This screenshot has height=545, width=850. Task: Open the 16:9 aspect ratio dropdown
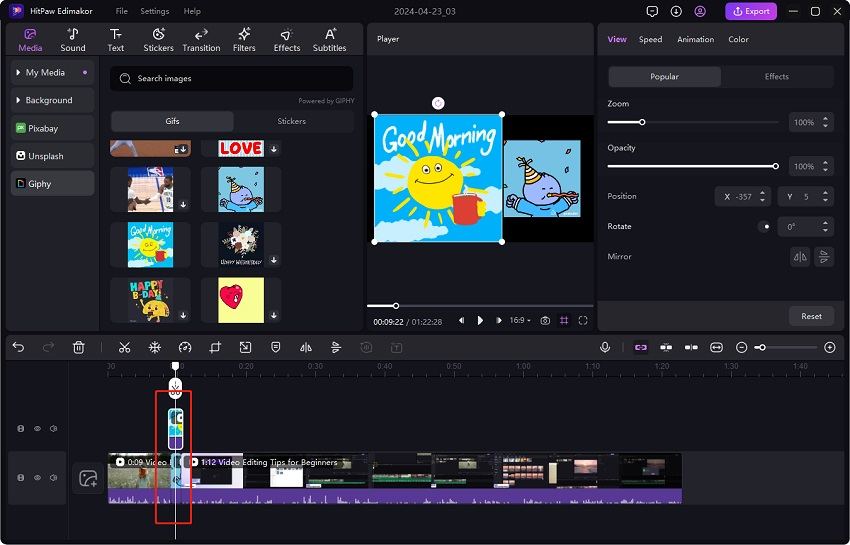[x=520, y=320]
